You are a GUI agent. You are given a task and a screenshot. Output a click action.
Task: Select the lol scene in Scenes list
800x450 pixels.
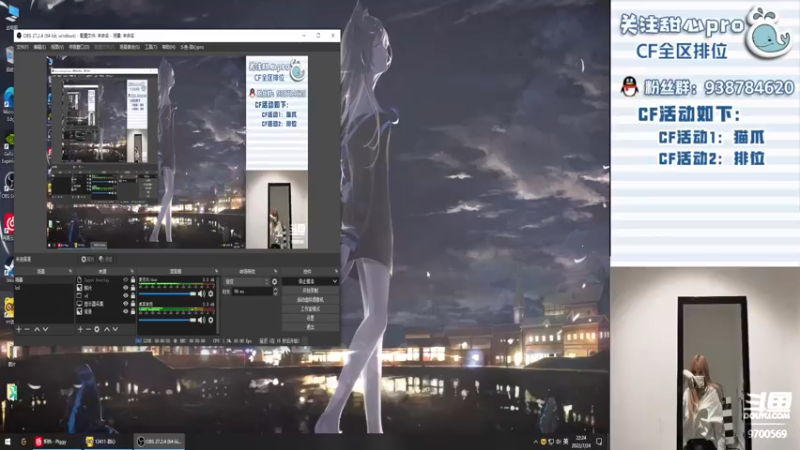44,288
